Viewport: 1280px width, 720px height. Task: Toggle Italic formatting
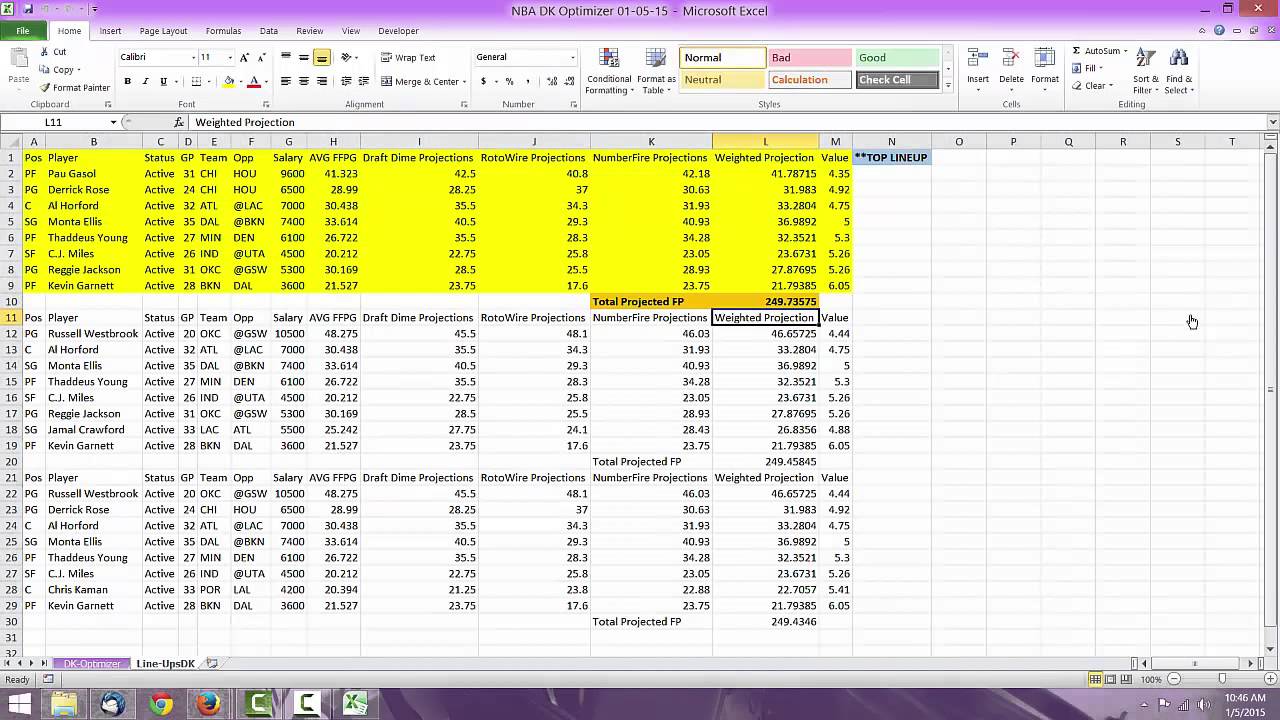tap(145, 81)
